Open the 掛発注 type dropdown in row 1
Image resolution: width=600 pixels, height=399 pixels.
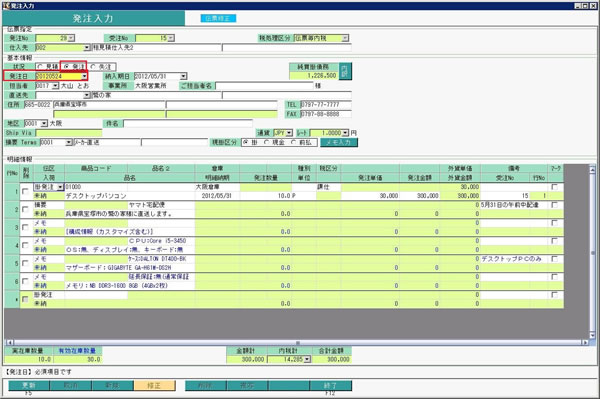coord(60,187)
